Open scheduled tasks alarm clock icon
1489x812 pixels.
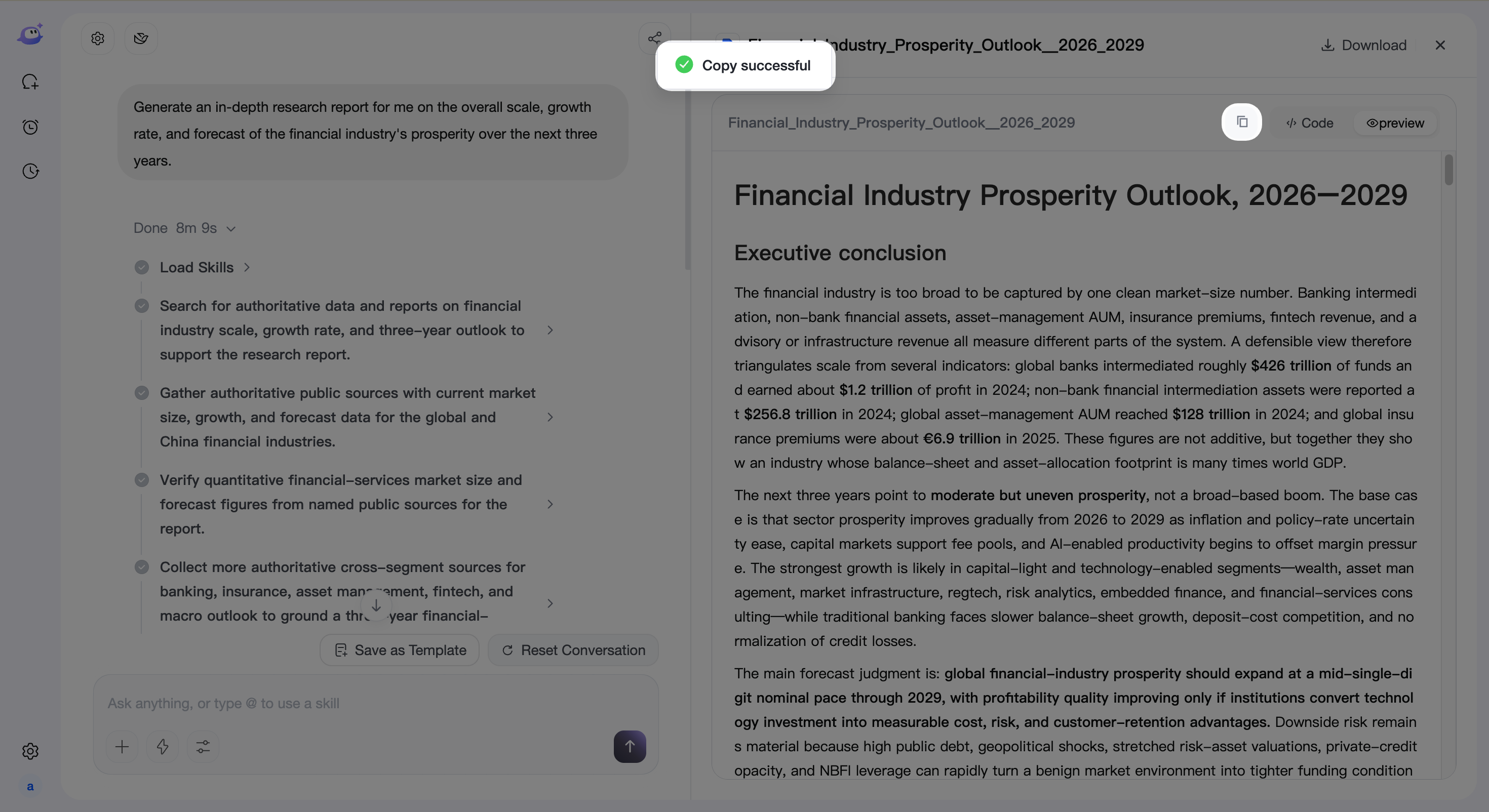point(30,127)
